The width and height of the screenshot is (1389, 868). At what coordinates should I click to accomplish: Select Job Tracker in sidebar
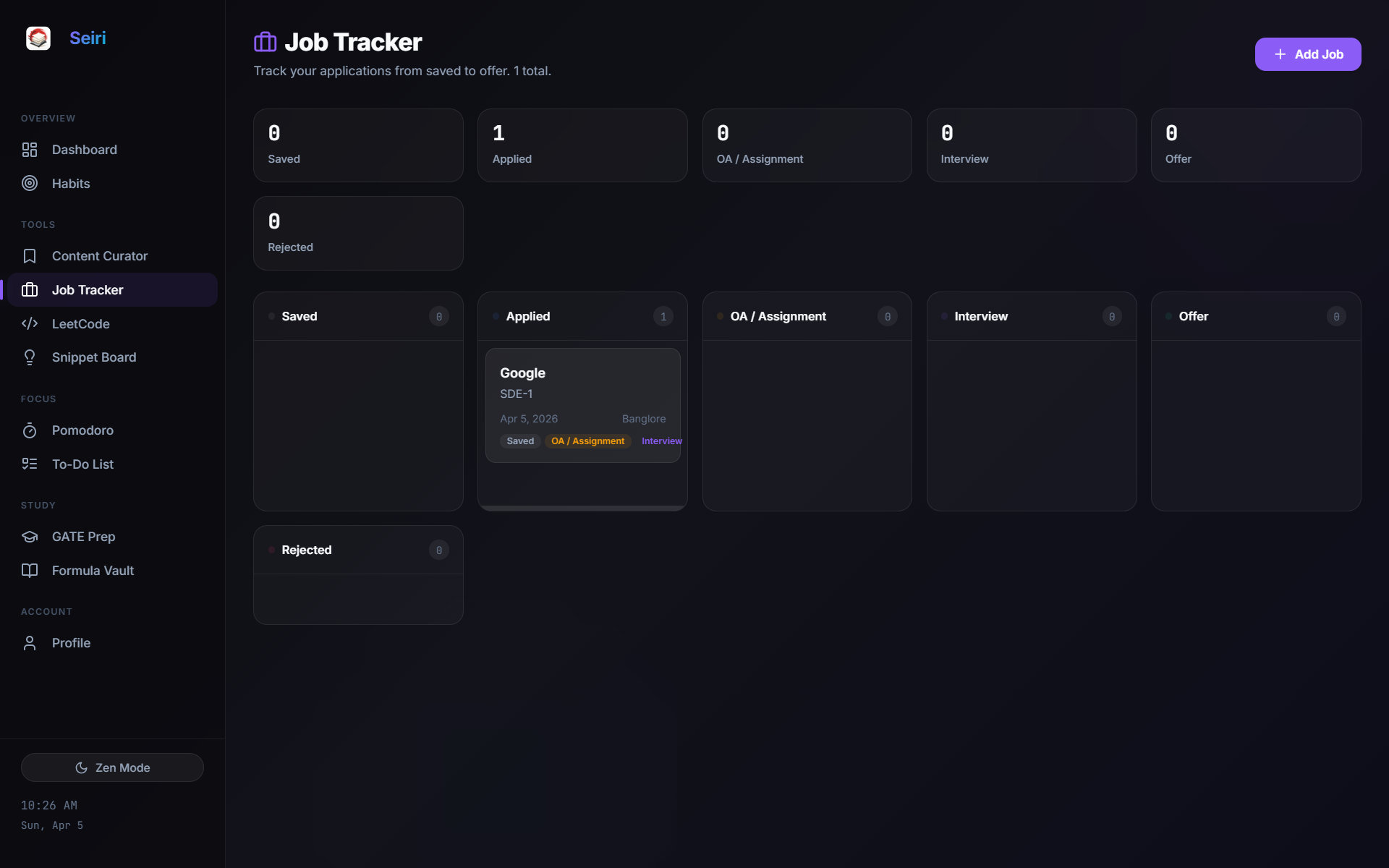pos(88,290)
